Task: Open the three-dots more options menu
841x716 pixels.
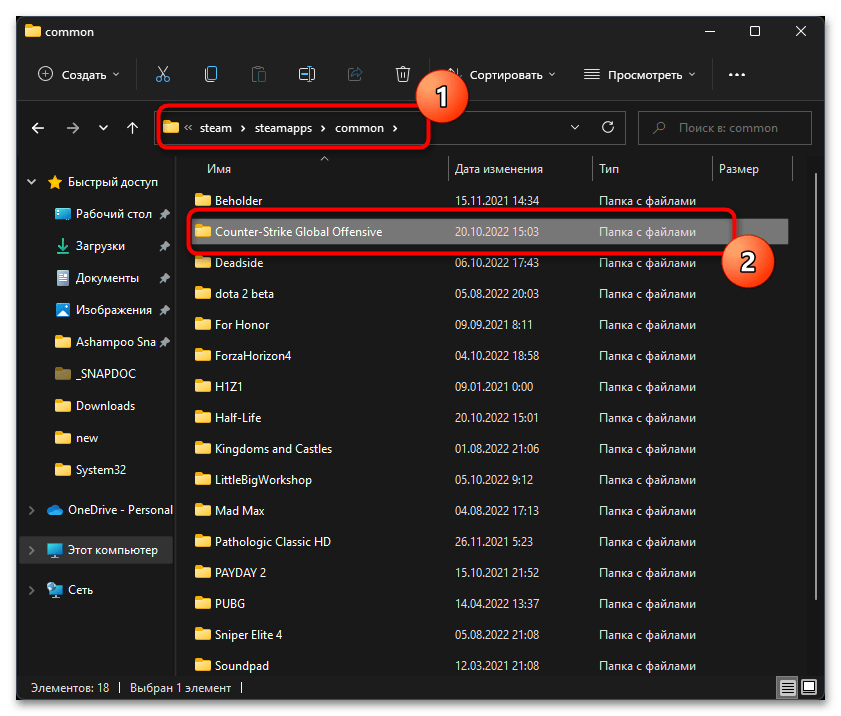Action: [736, 75]
